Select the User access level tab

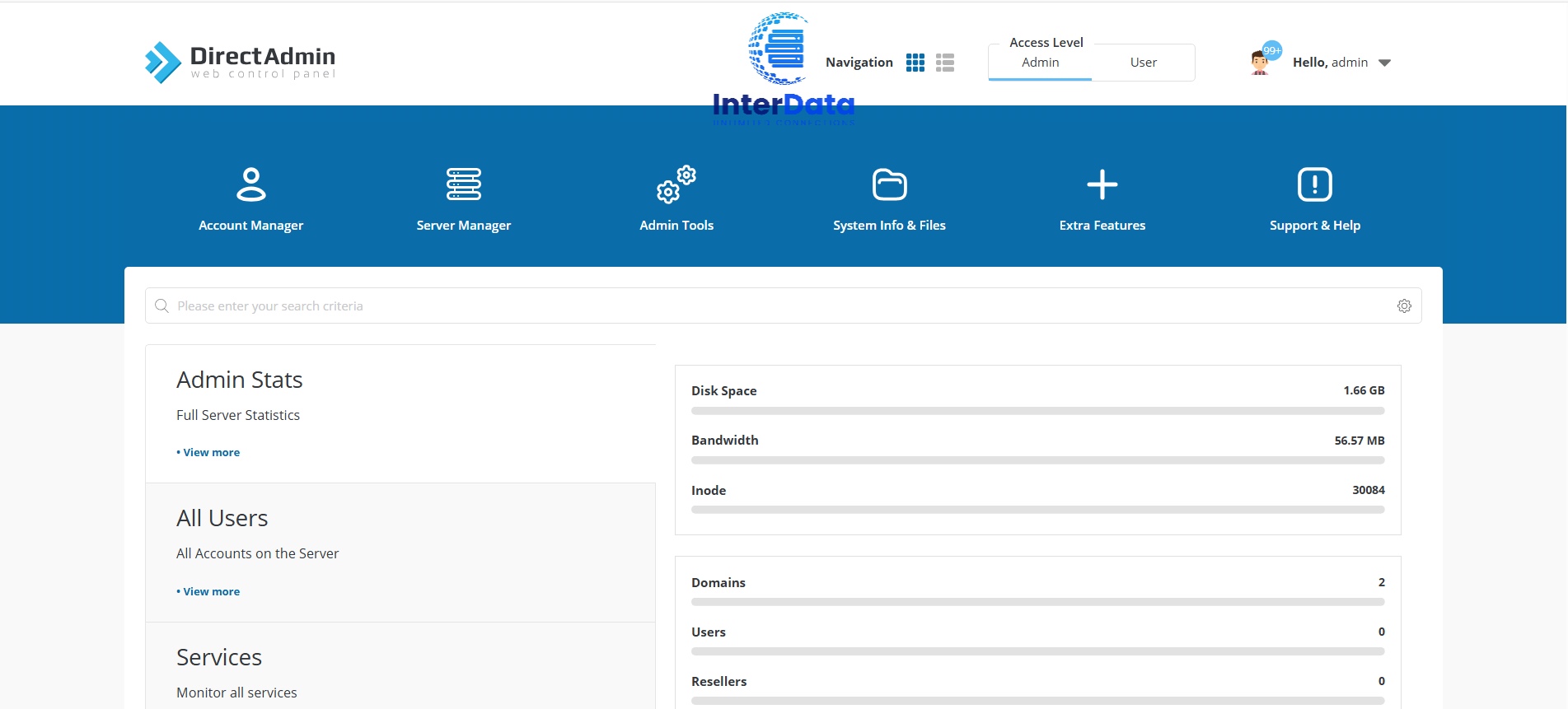[1143, 63]
